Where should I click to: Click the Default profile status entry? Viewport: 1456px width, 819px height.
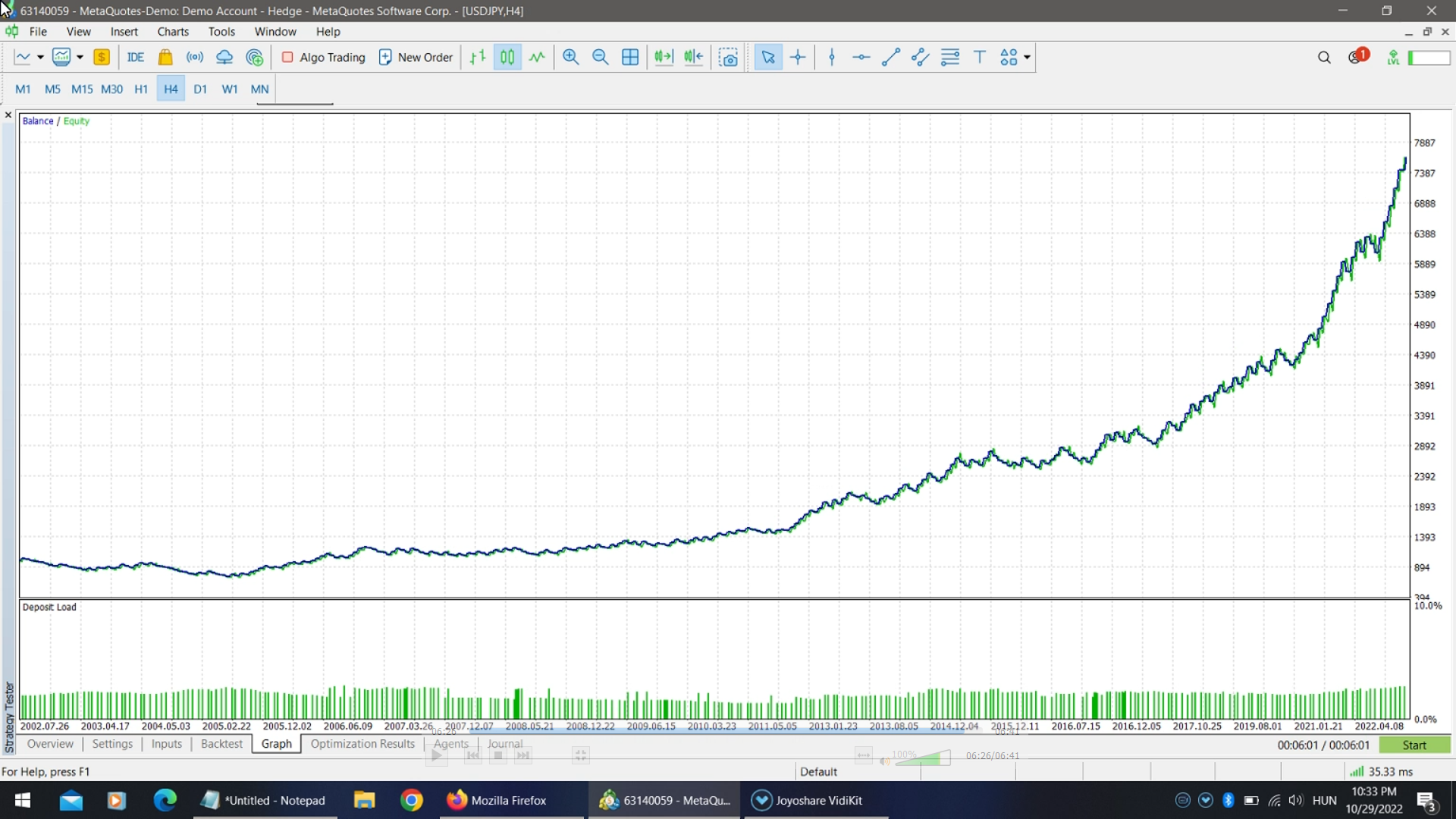(818, 771)
